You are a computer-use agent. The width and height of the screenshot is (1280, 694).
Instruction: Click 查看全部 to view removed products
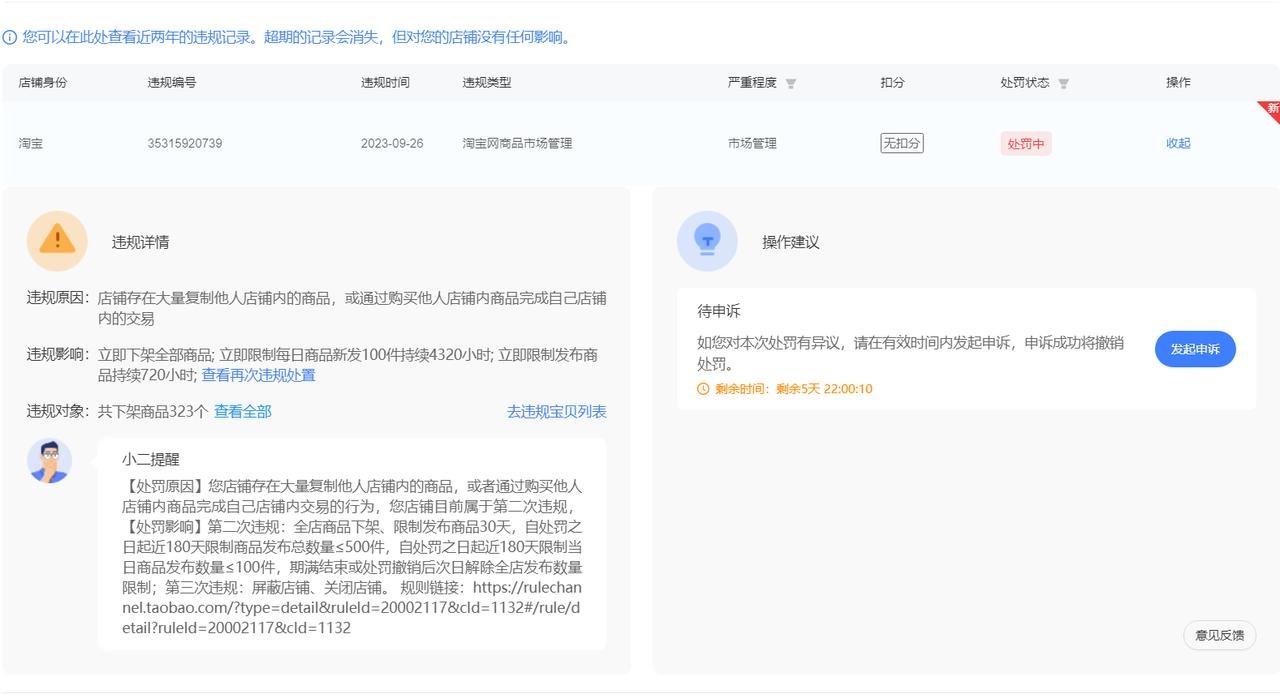pyautogui.click(x=242, y=411)
